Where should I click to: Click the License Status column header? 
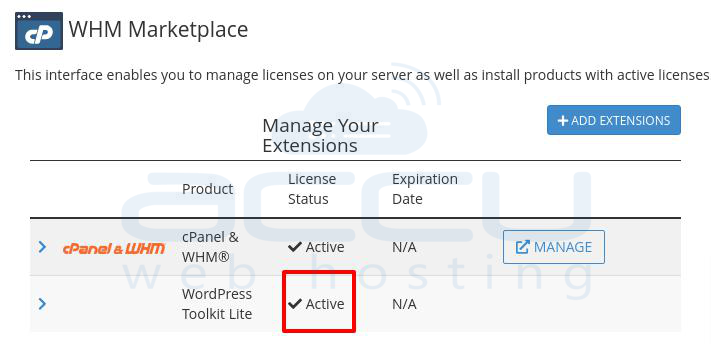(312, 189)
